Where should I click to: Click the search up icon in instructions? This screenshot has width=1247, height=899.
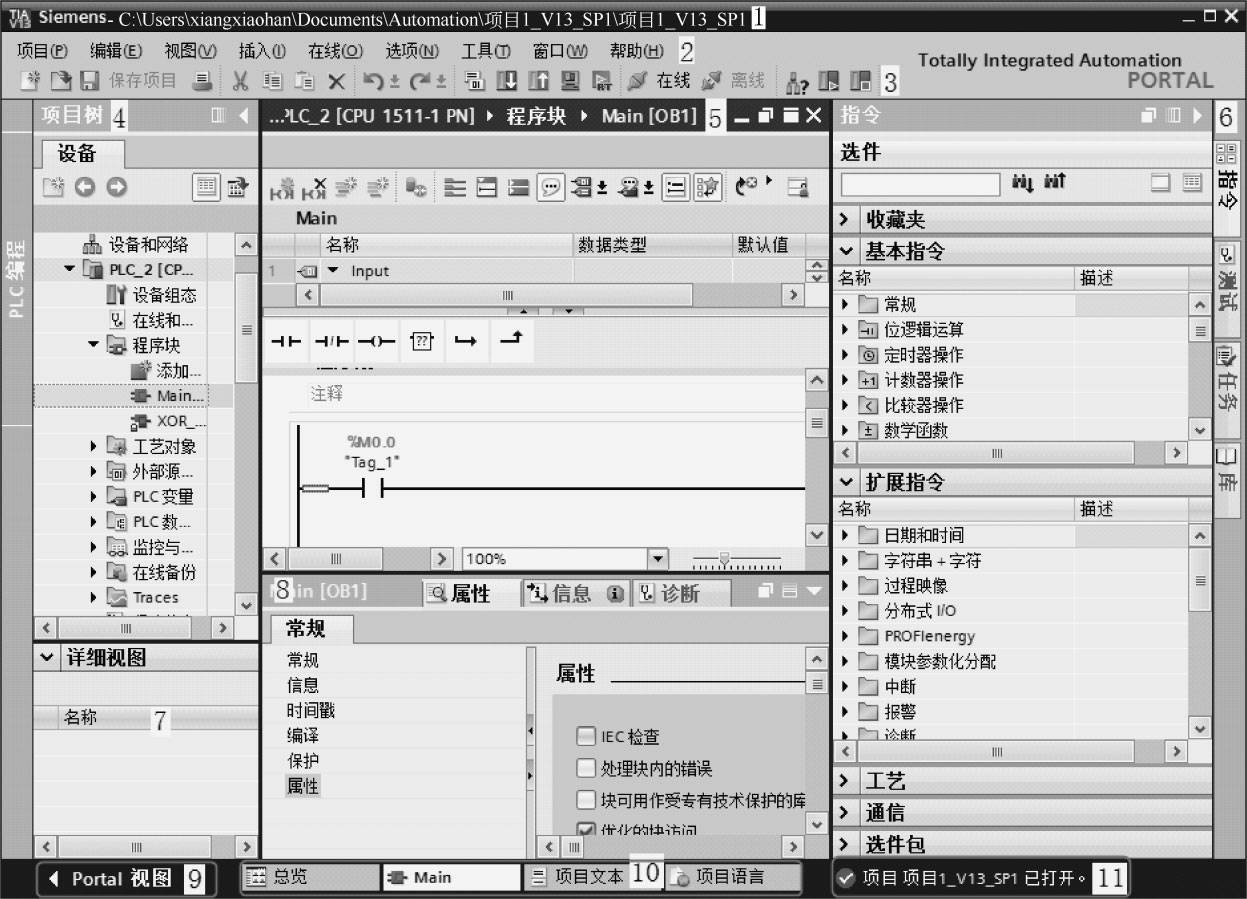point(1054,183)
